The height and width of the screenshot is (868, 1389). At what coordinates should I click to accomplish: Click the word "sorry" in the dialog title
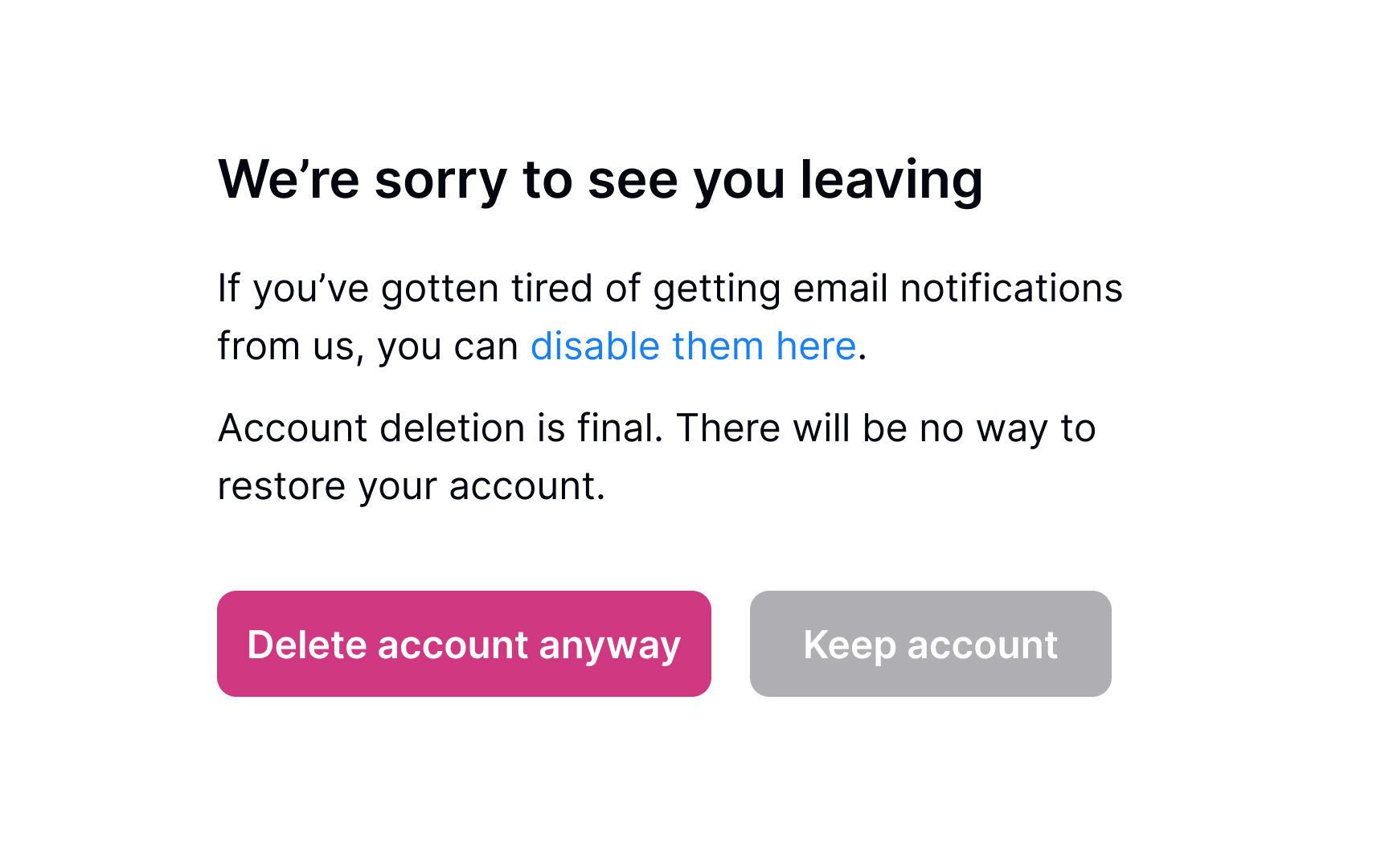[440, 179]
